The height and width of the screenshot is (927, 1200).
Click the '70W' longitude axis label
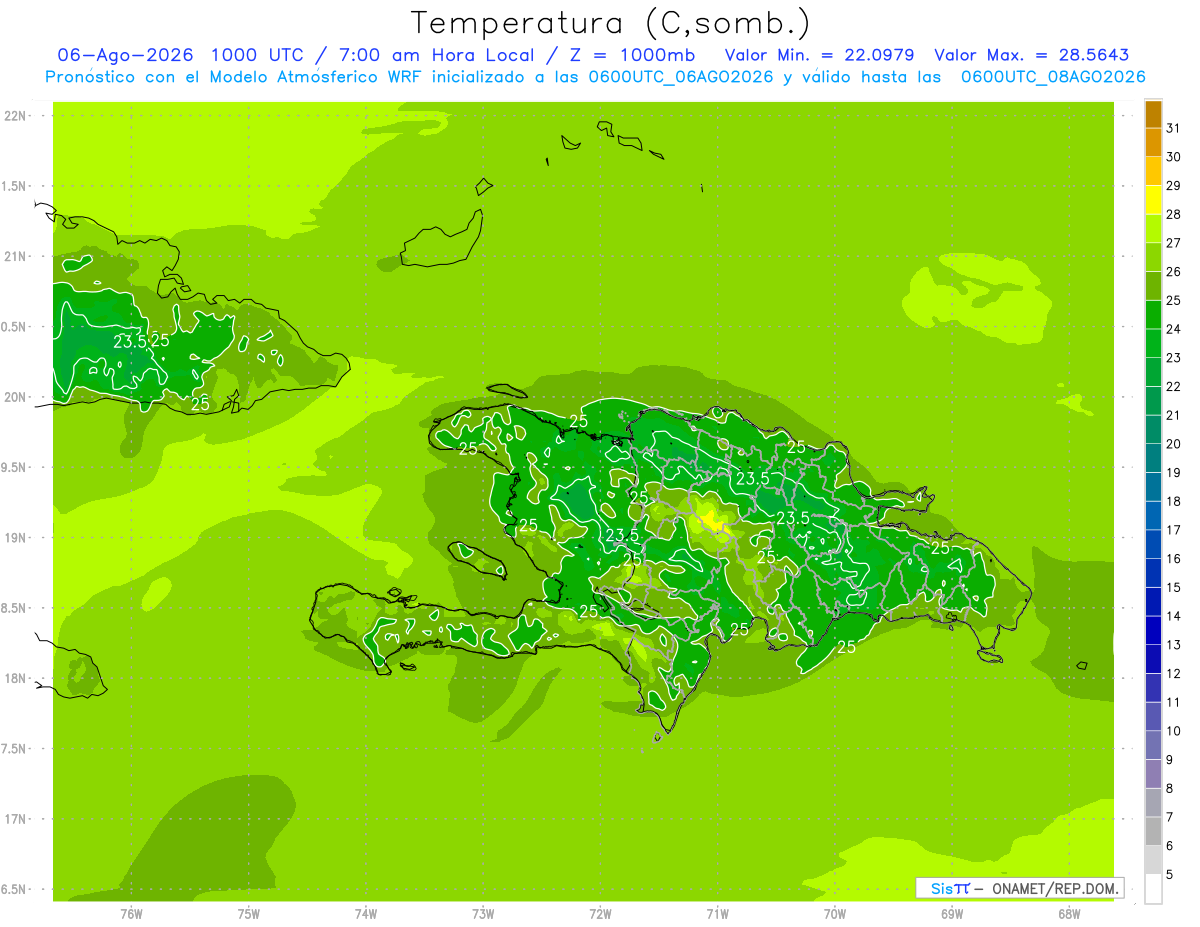tap(835, 913)
